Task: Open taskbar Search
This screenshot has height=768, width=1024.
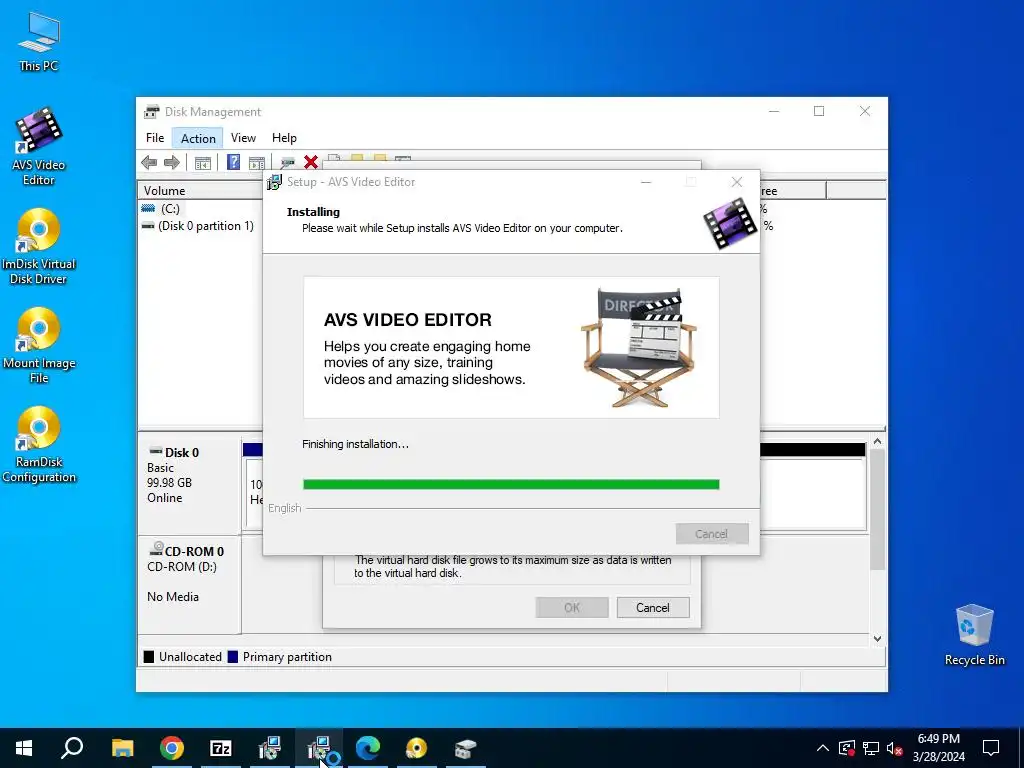Action: (72, 748)
